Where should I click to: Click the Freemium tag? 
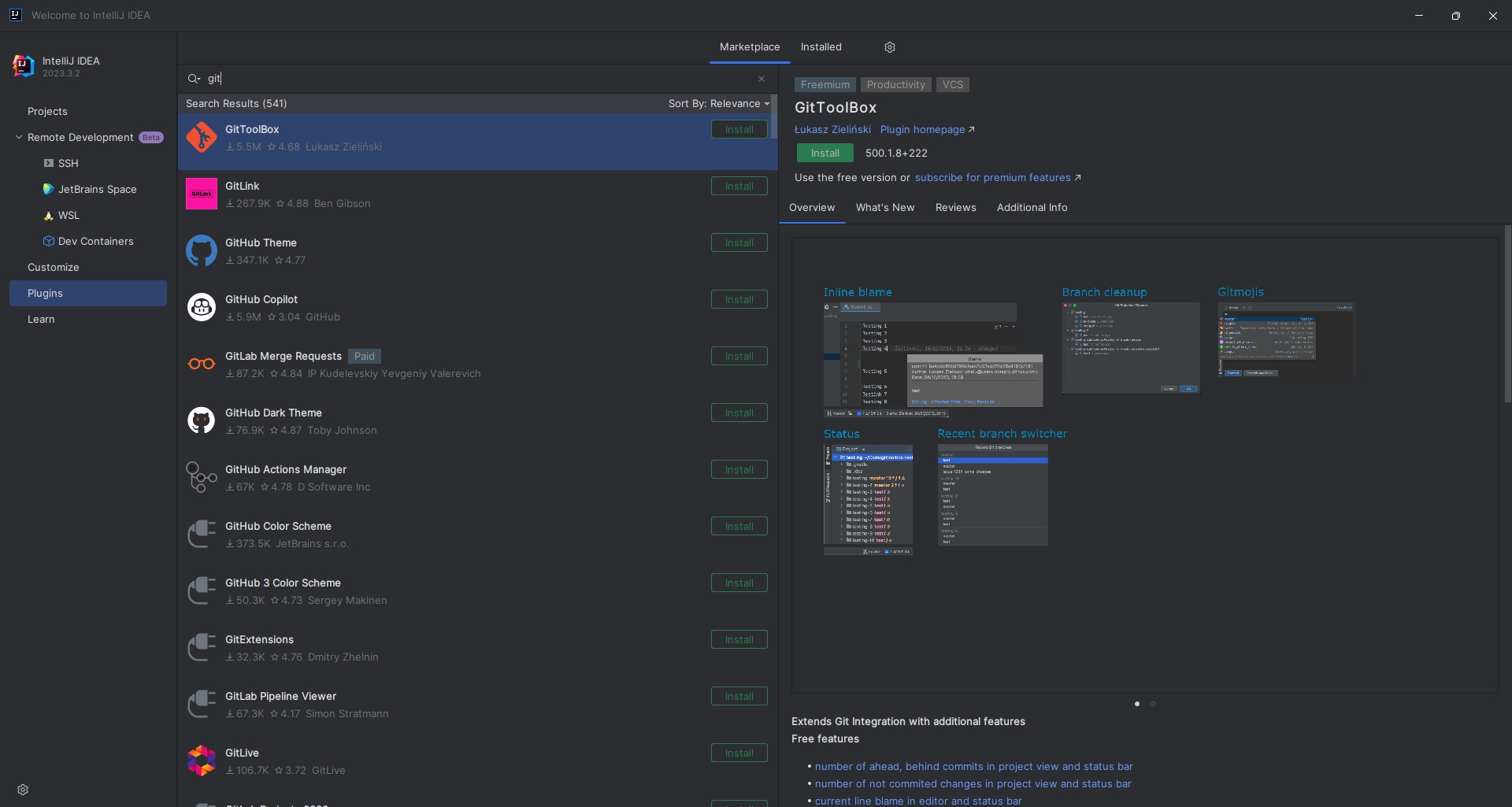pyautogui.click(x=825, y=85)
